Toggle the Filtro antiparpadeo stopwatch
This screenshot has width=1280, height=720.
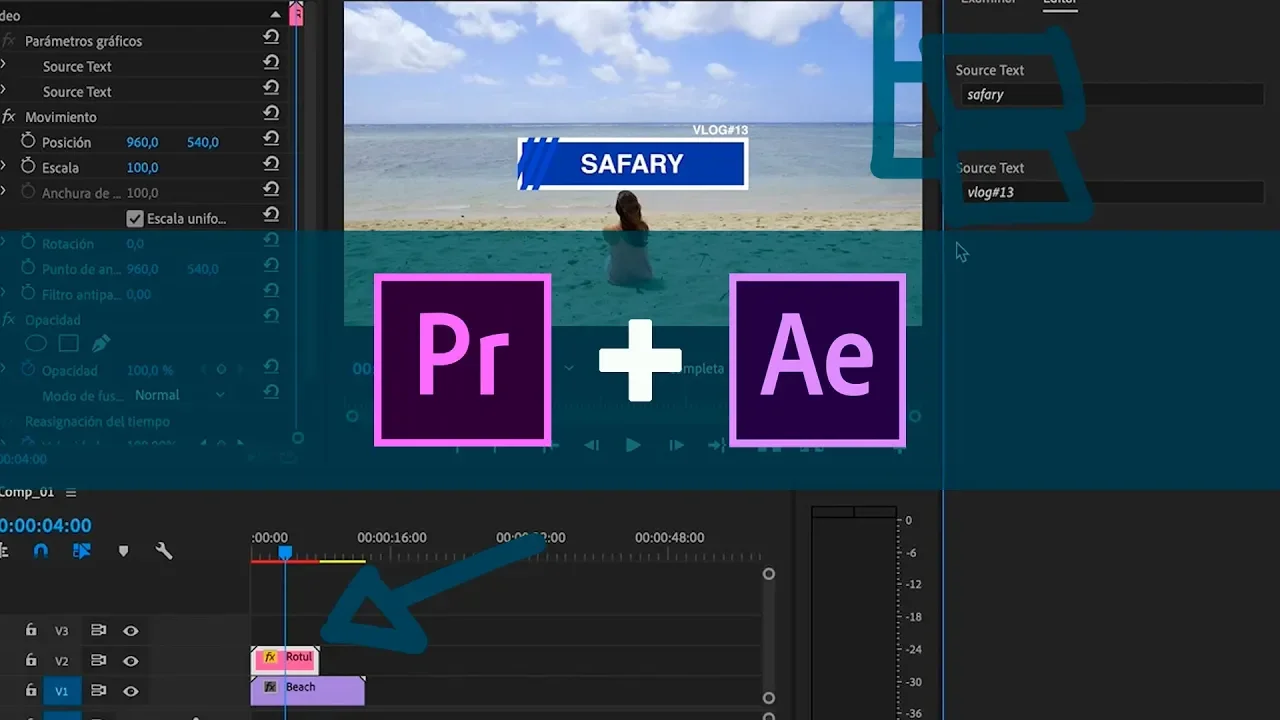point(28,294)
